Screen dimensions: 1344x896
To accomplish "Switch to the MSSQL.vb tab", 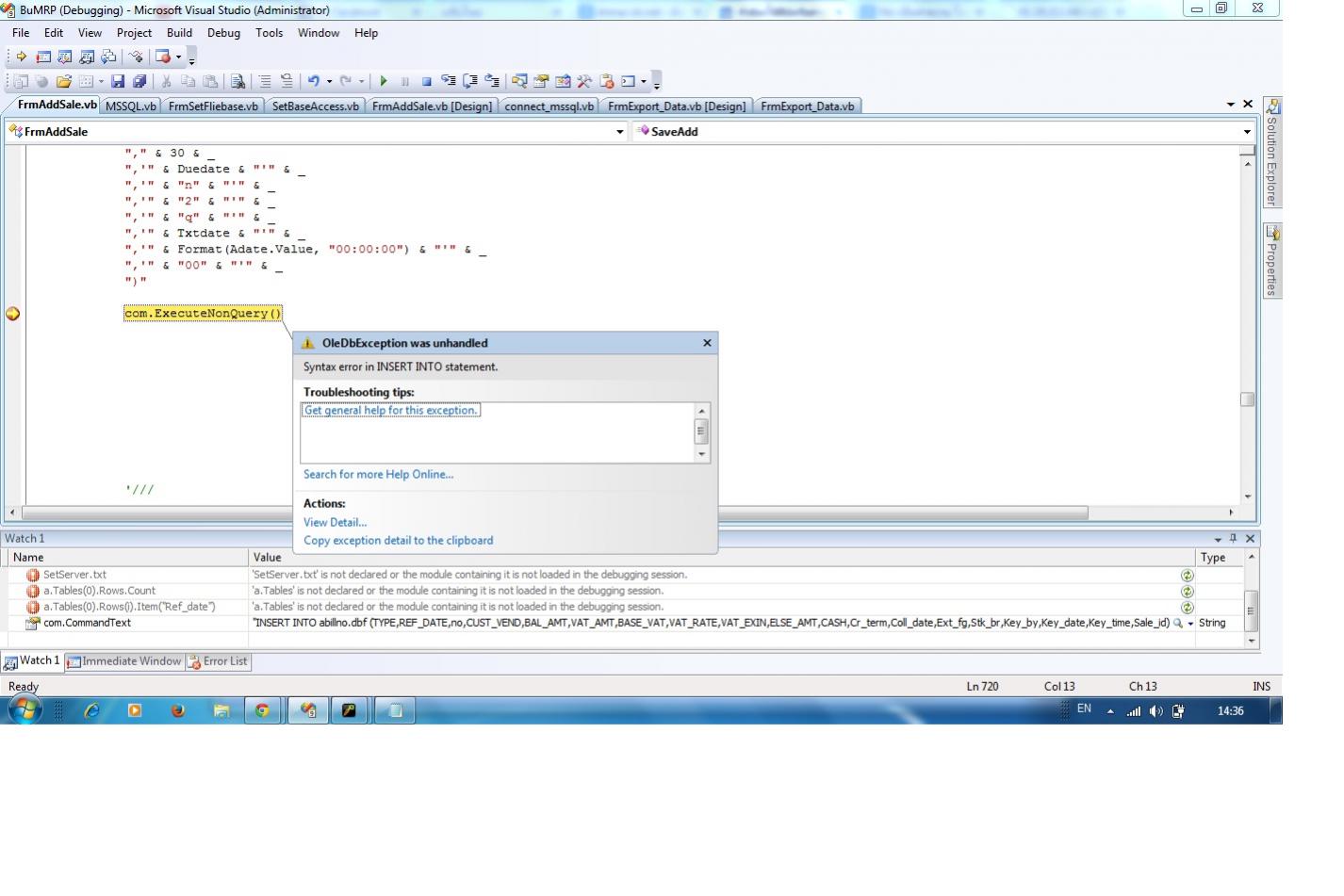I will [130, 106].
